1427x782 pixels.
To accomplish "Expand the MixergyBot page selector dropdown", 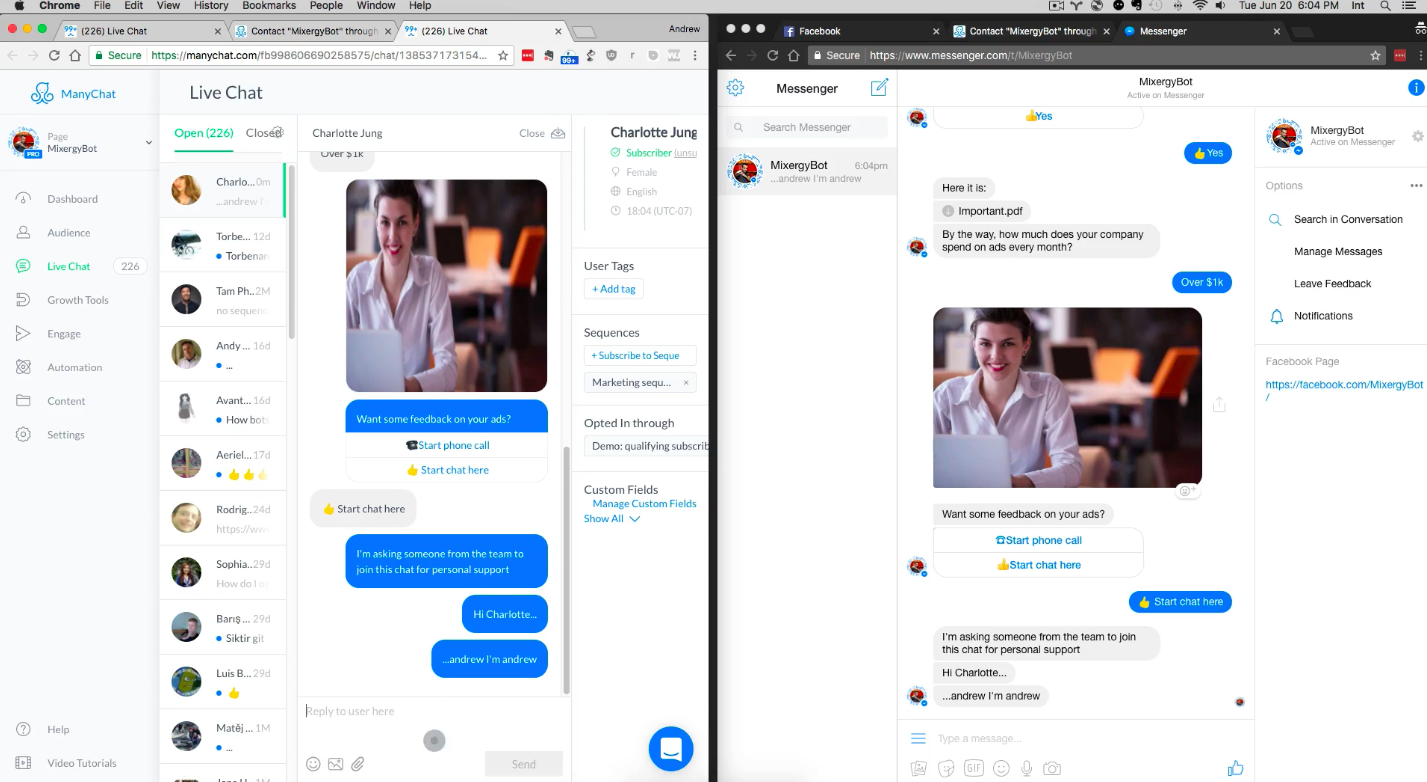I will (149, 142).
